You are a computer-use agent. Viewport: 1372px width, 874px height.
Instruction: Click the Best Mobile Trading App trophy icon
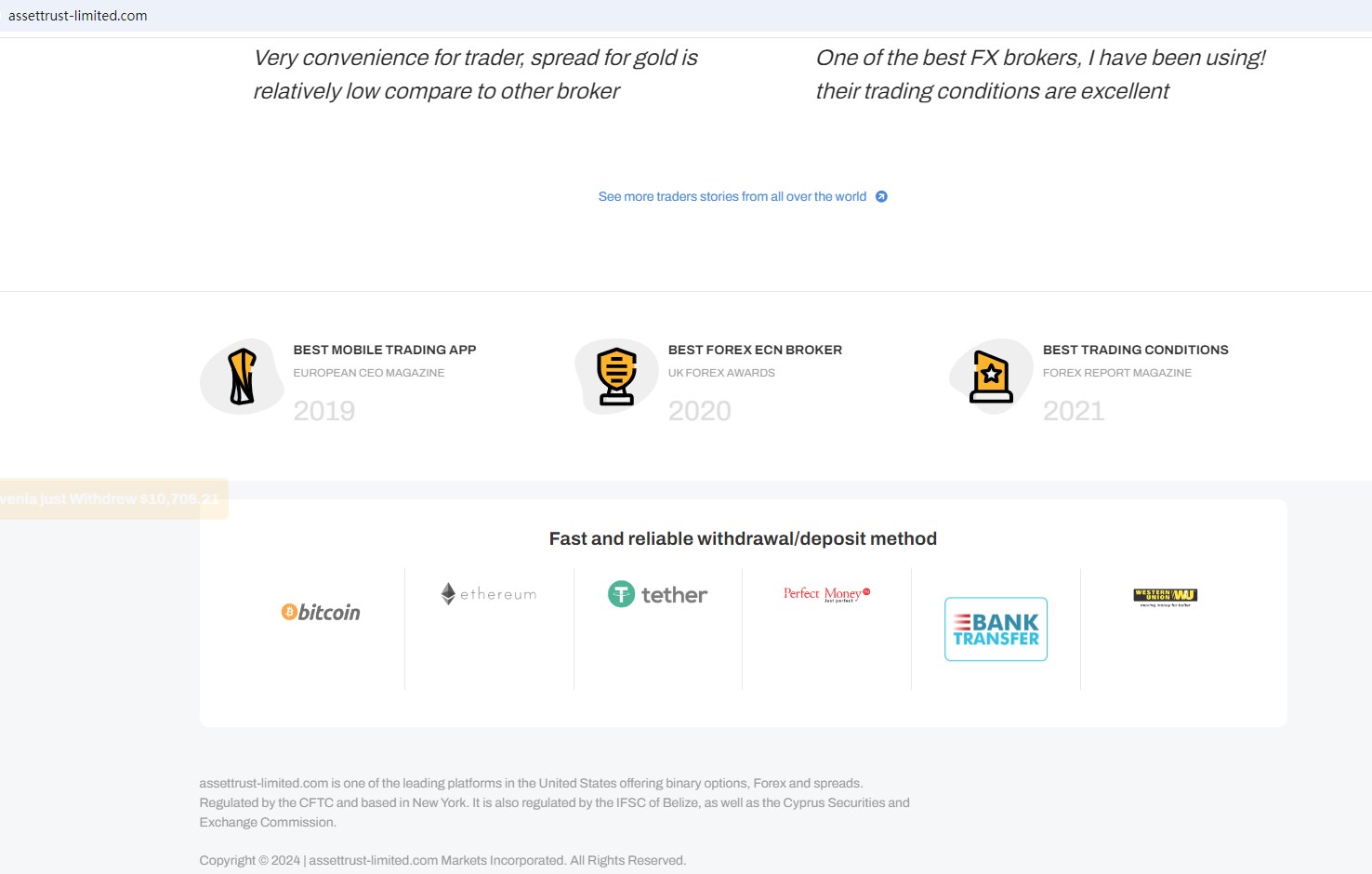tap(243, 377)
